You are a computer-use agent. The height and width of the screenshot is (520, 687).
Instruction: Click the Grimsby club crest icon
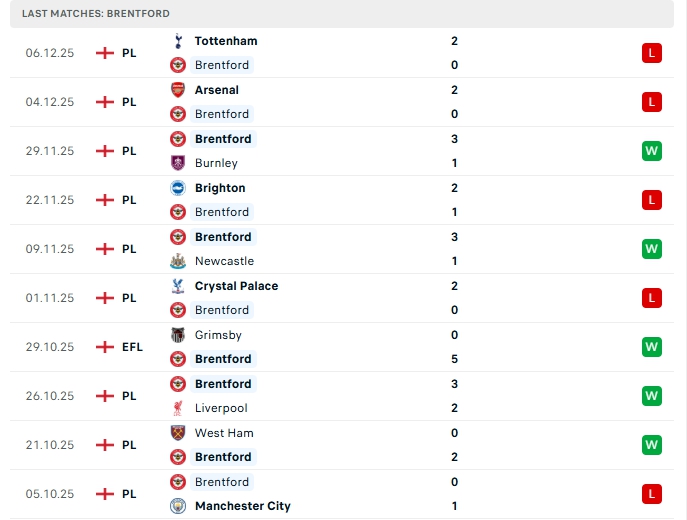click(178, 335)
